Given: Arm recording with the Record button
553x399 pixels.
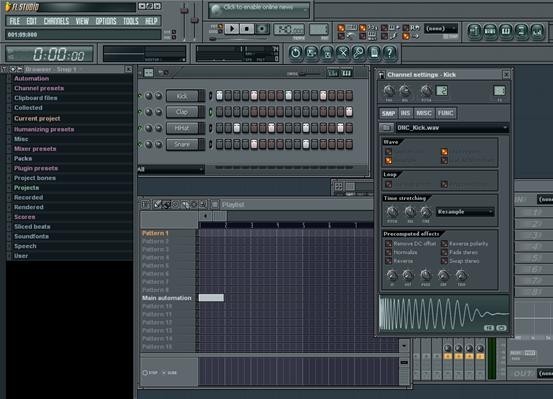Looking at the screenshot, I should 262,29.
